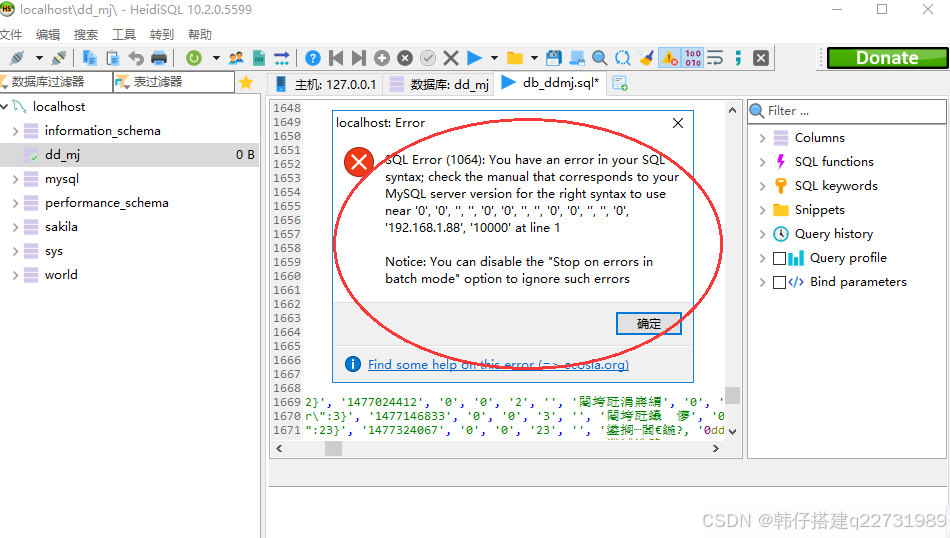Viewport: 950px width, 538px height.
Task: Click the save as snippet icon
Action: [x=577, y=58]
